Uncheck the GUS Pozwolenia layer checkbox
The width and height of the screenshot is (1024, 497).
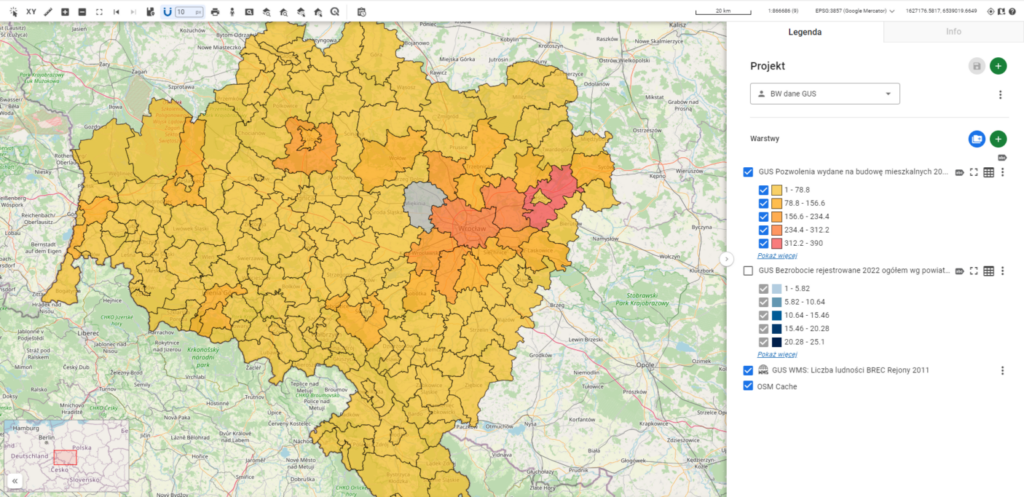pyautogui.click(x=749, y=173)
